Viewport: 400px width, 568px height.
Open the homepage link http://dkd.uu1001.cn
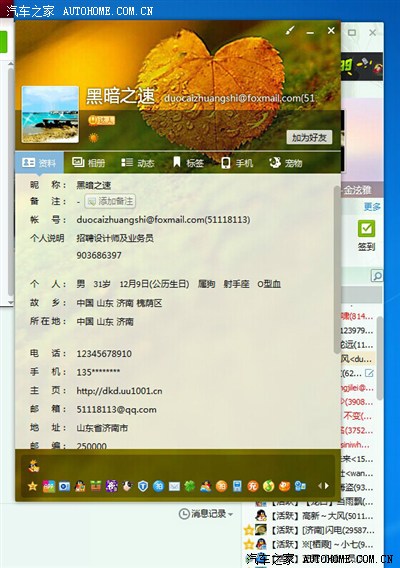click(119, 391)
